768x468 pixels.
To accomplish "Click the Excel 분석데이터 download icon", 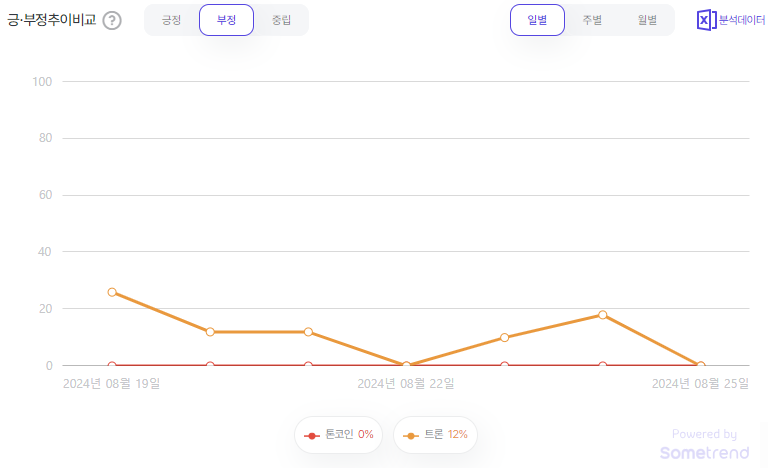I will tap(706, 20).
